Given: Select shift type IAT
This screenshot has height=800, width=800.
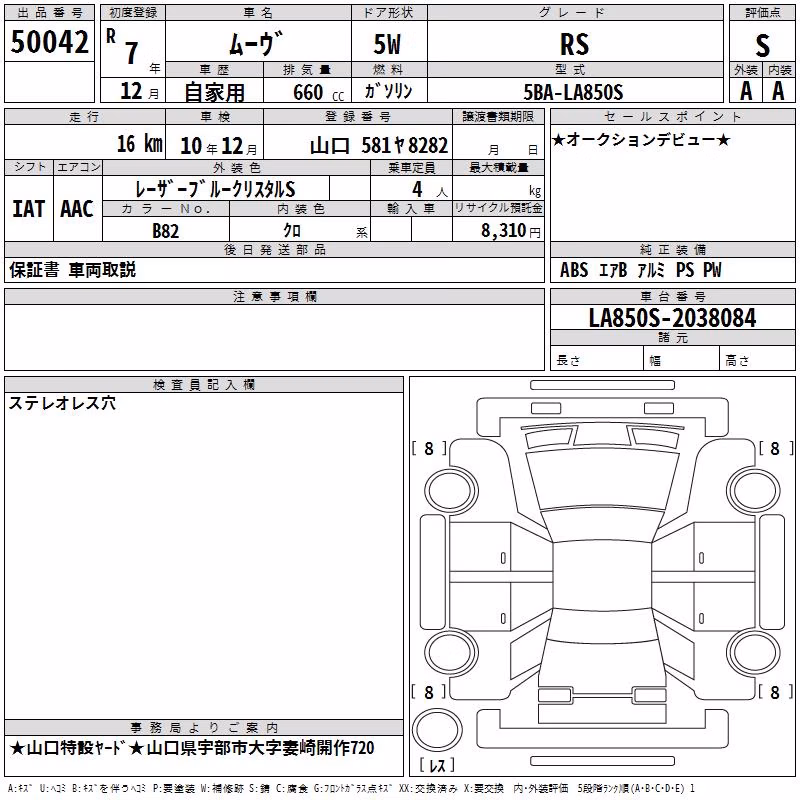Looking at the screenshot, I should tap(29, 209).
